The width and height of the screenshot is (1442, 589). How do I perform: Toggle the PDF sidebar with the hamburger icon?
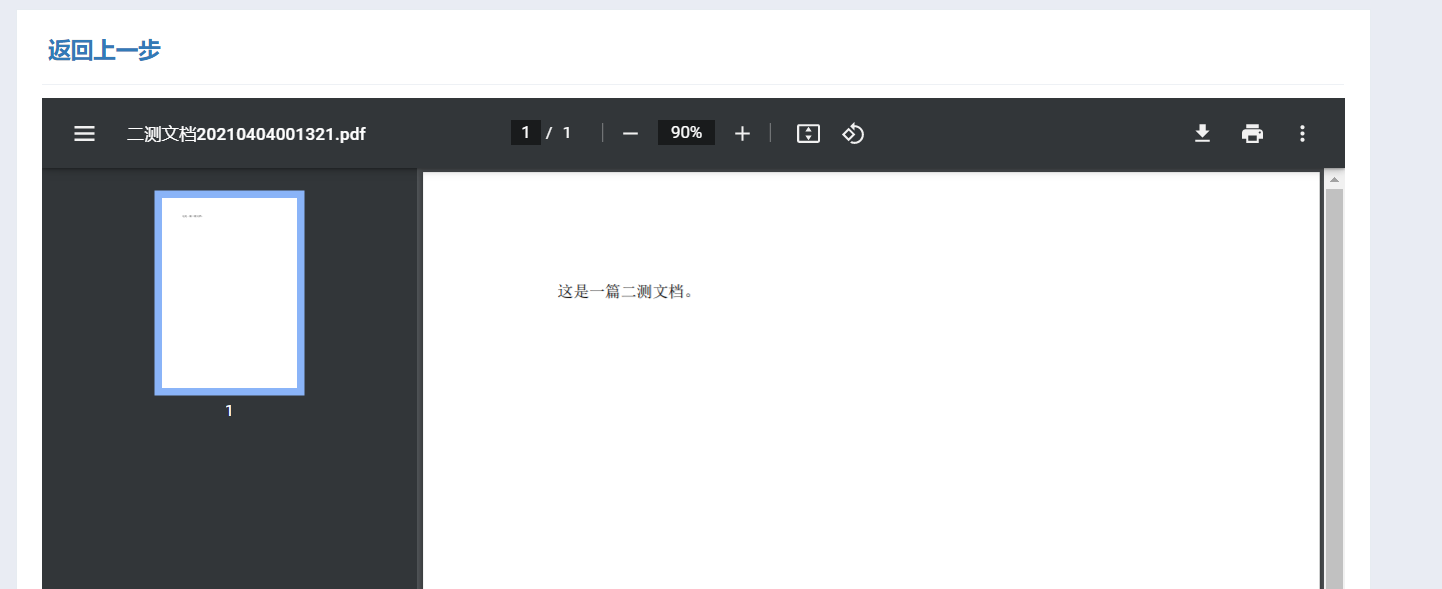85,133
